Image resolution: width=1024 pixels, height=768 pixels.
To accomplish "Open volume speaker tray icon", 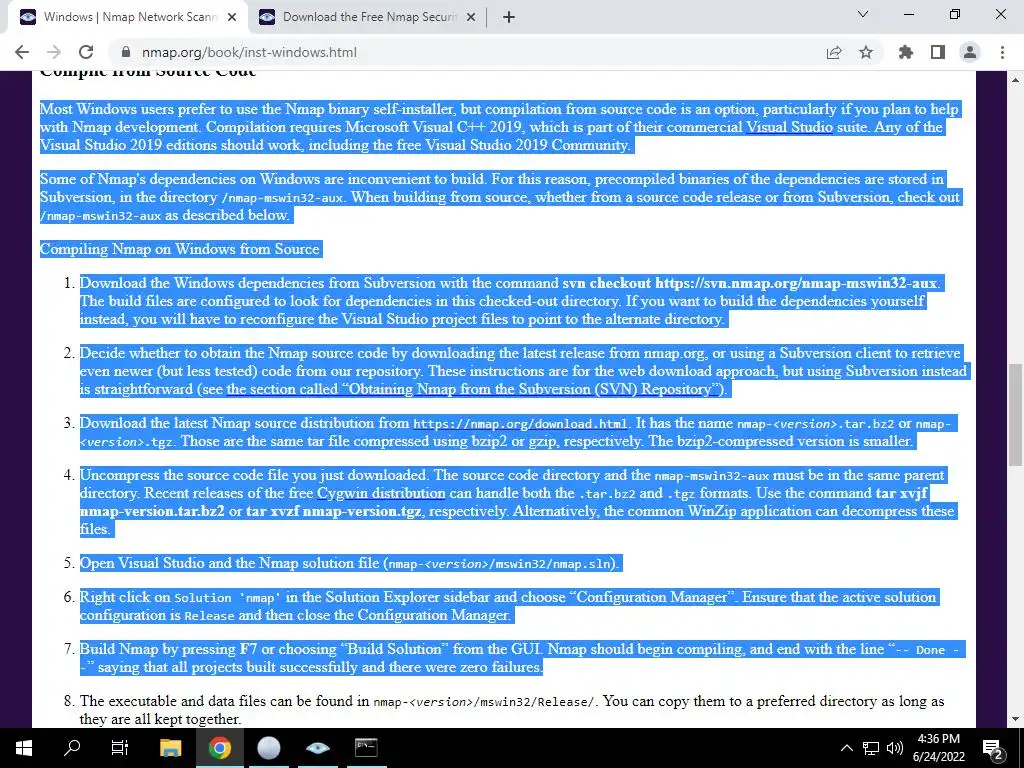I will click(895, 748).
